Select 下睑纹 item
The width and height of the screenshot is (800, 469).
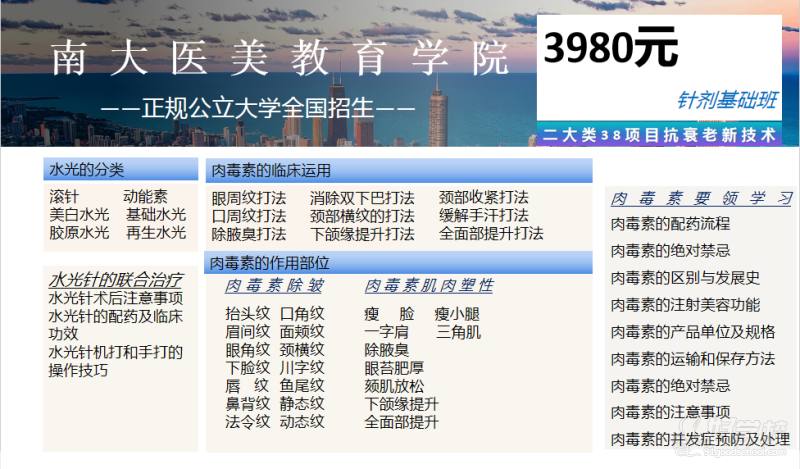[x=247, y=367]
